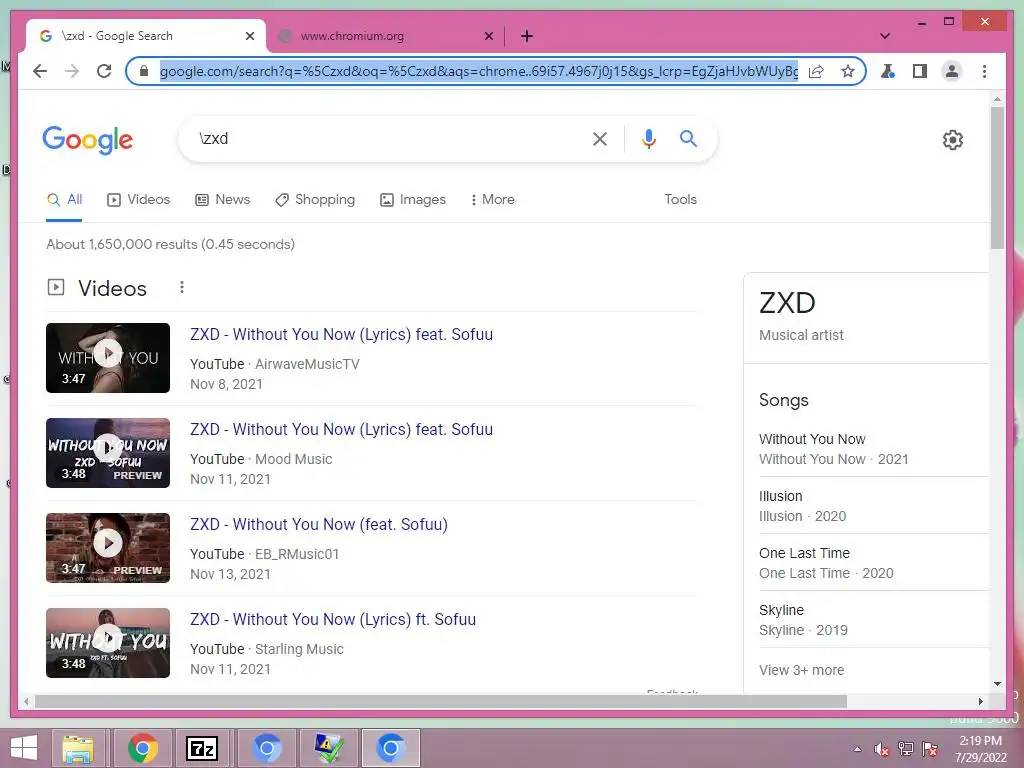Bookmark this page with the star icon

point(848,71)
